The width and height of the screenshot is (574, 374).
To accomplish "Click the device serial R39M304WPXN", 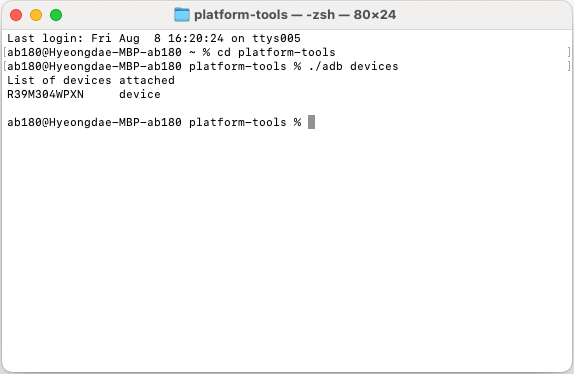I will (45, 94).
